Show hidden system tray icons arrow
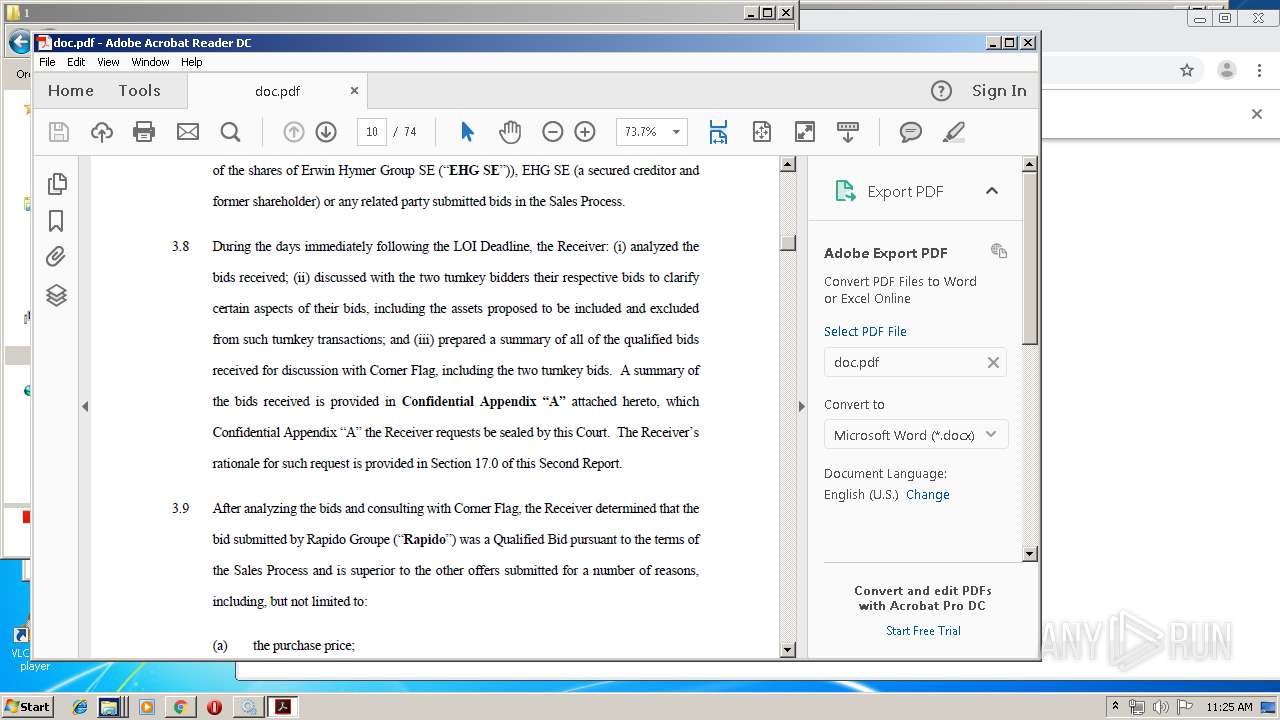 [x=1115, y=707]
